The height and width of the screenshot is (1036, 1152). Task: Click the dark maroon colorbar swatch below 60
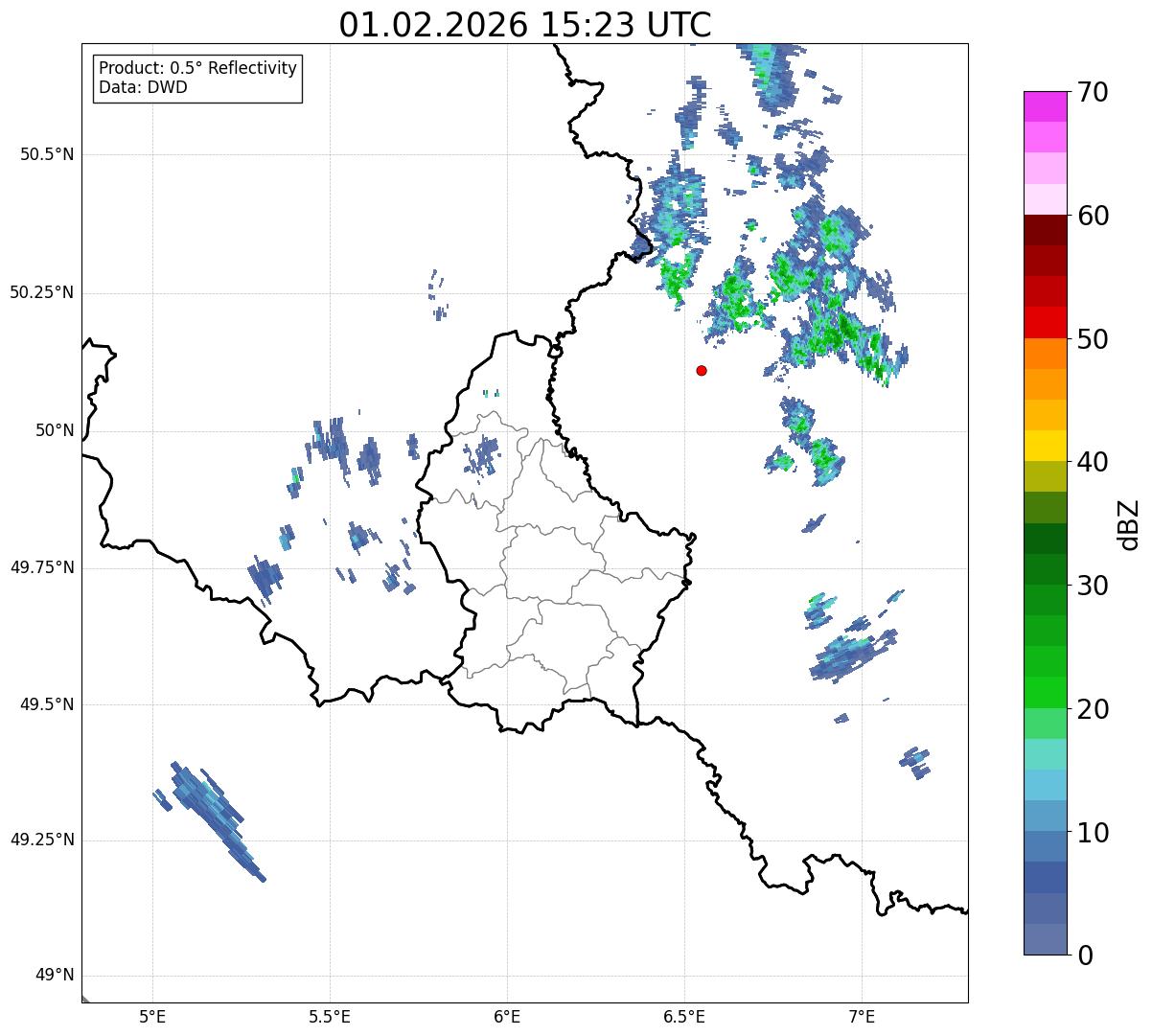[1044, 230]
